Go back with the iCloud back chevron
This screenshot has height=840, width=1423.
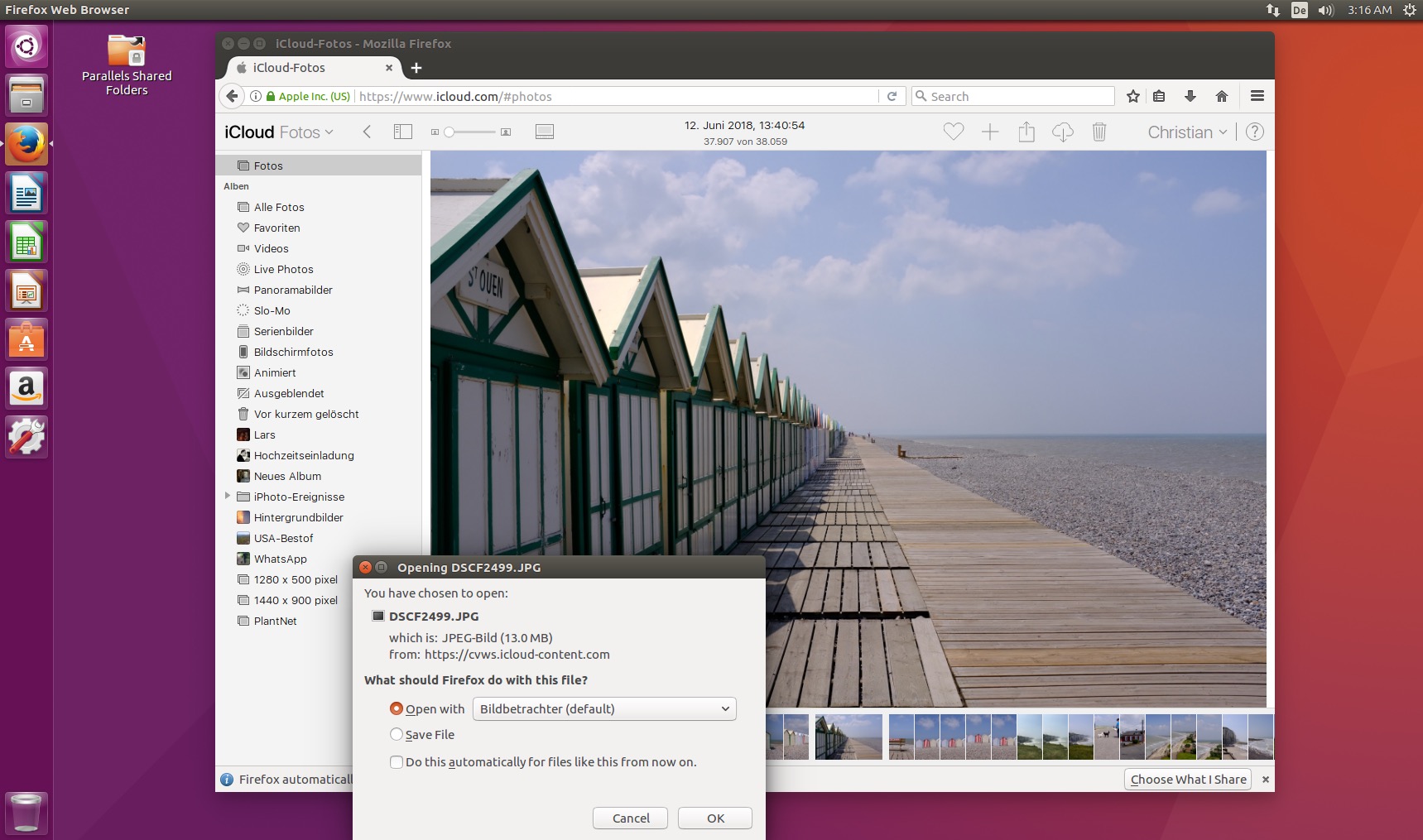(x=368, y=132)
